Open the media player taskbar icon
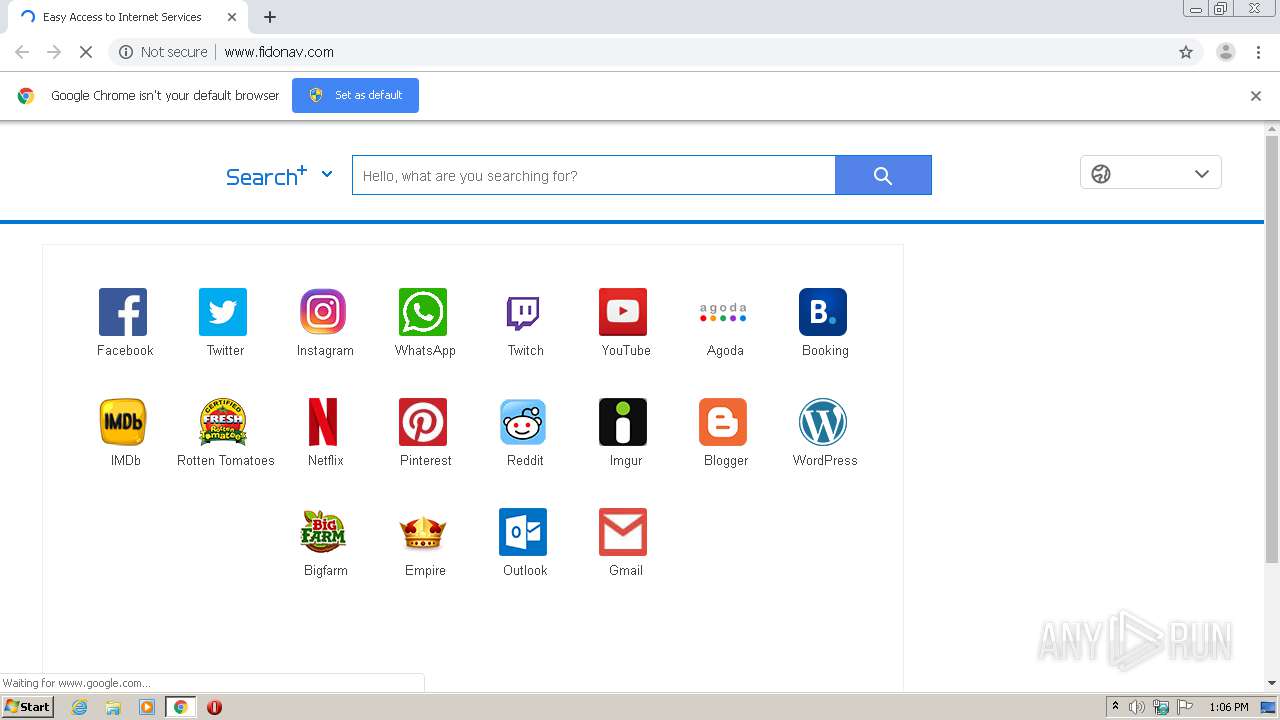This screenshot has width=1280, height=720. pyautogui.click(x=147, y=707)
